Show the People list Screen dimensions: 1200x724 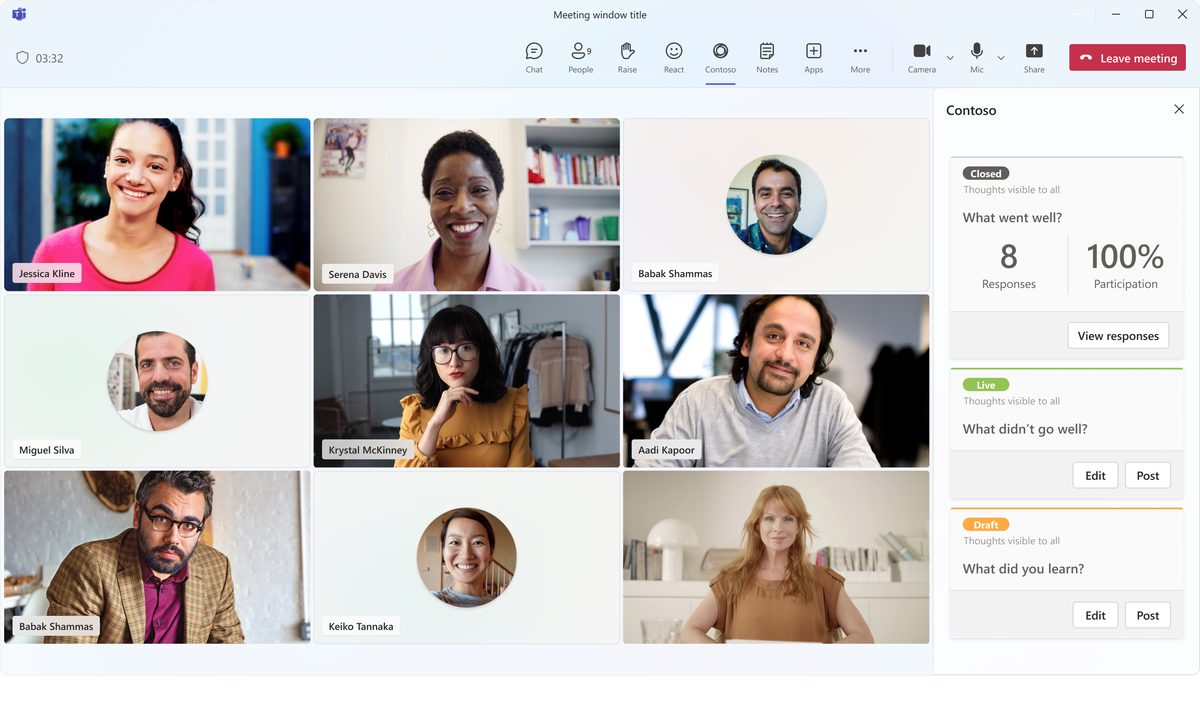point(580,57)
